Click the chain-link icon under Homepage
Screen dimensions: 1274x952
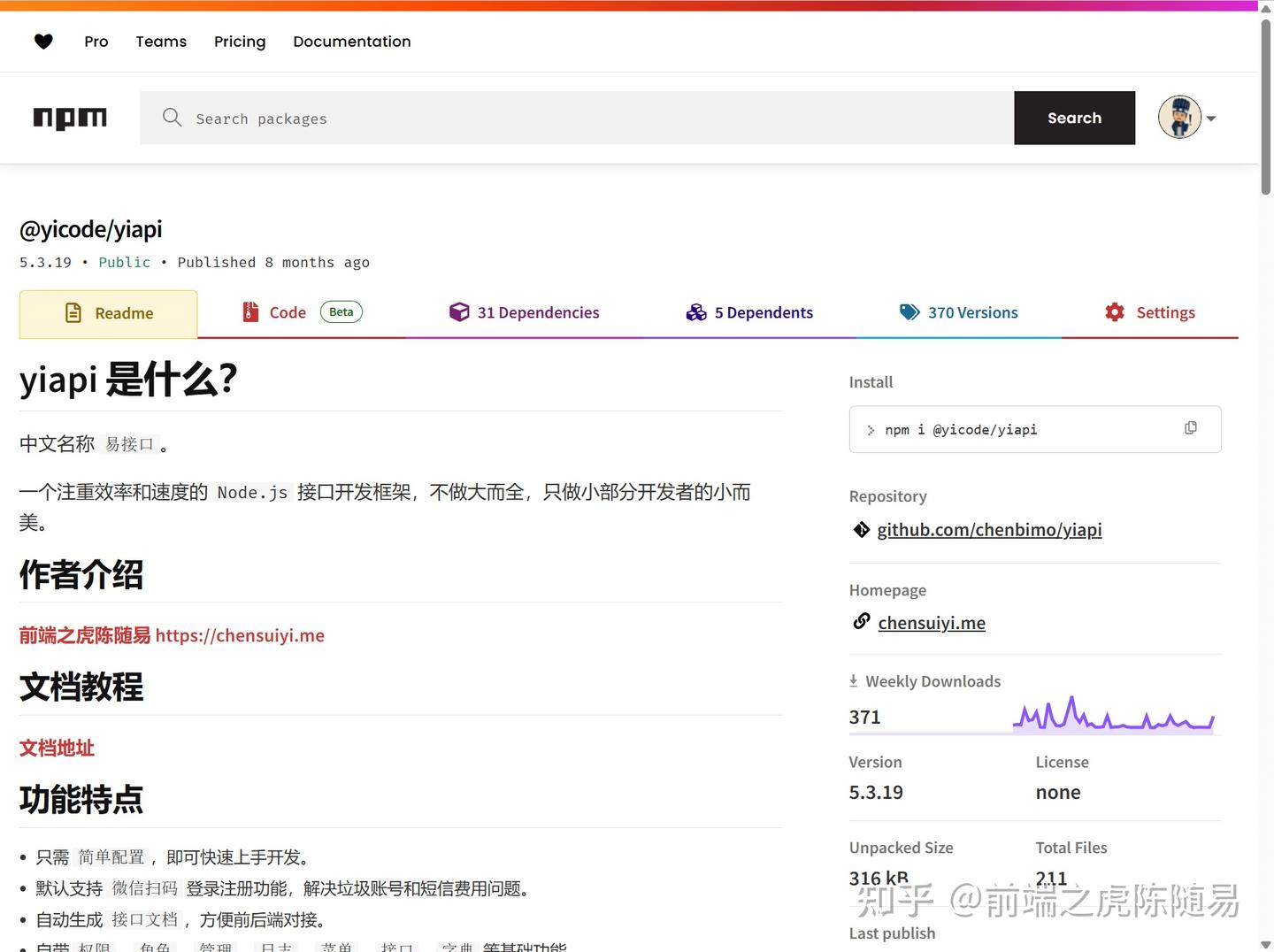[x=861, y=621]
